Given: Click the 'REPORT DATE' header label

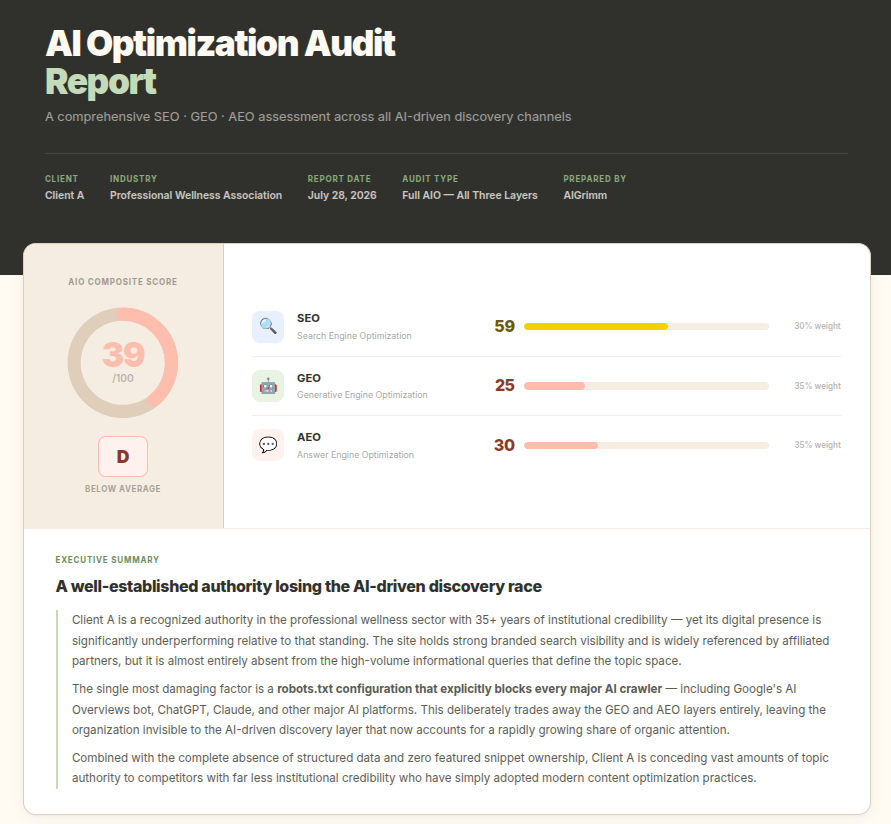Looking at the screenshot, I should point(339,178).
